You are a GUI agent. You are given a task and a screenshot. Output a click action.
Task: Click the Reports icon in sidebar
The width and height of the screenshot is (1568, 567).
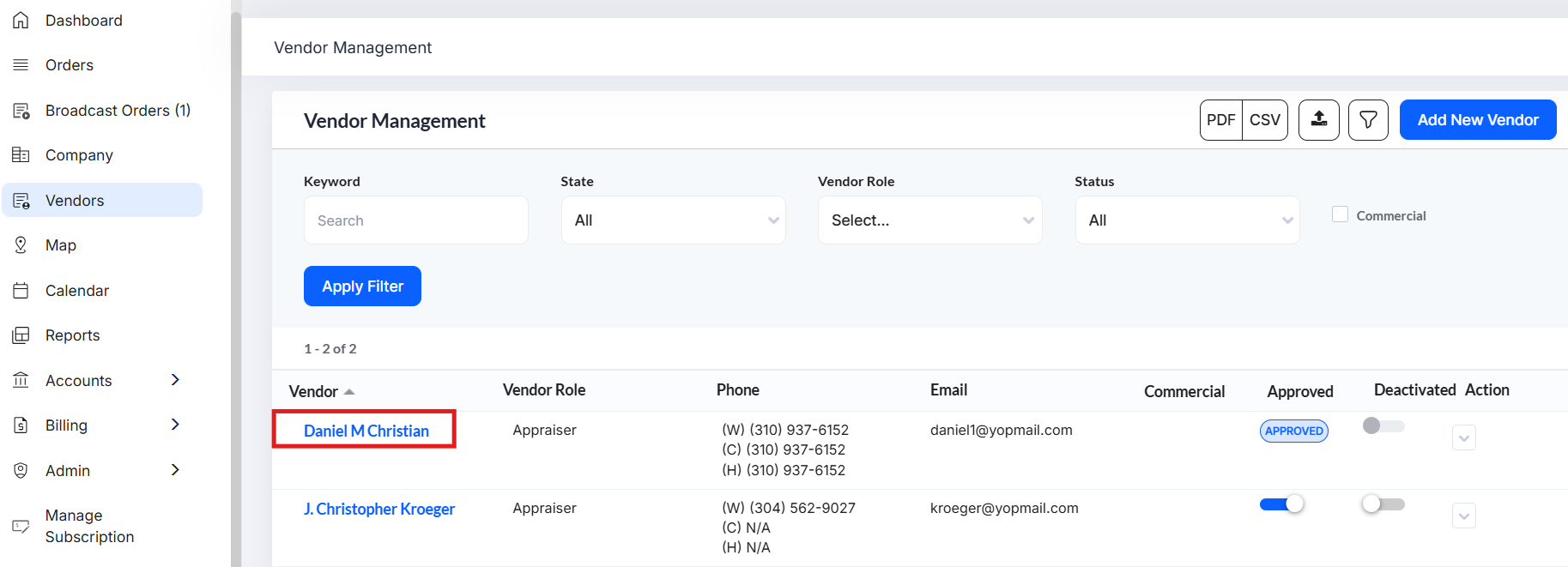point(21,335)
